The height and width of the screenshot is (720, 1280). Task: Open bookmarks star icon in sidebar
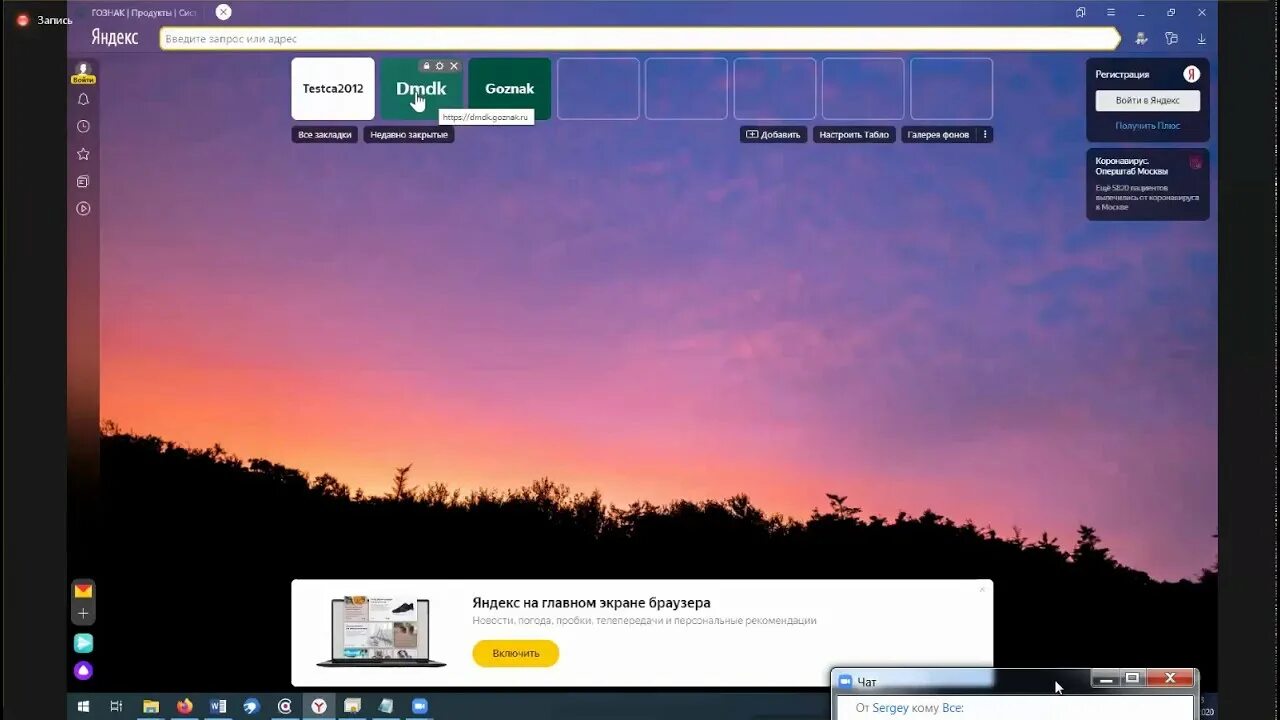coord(83,154)
